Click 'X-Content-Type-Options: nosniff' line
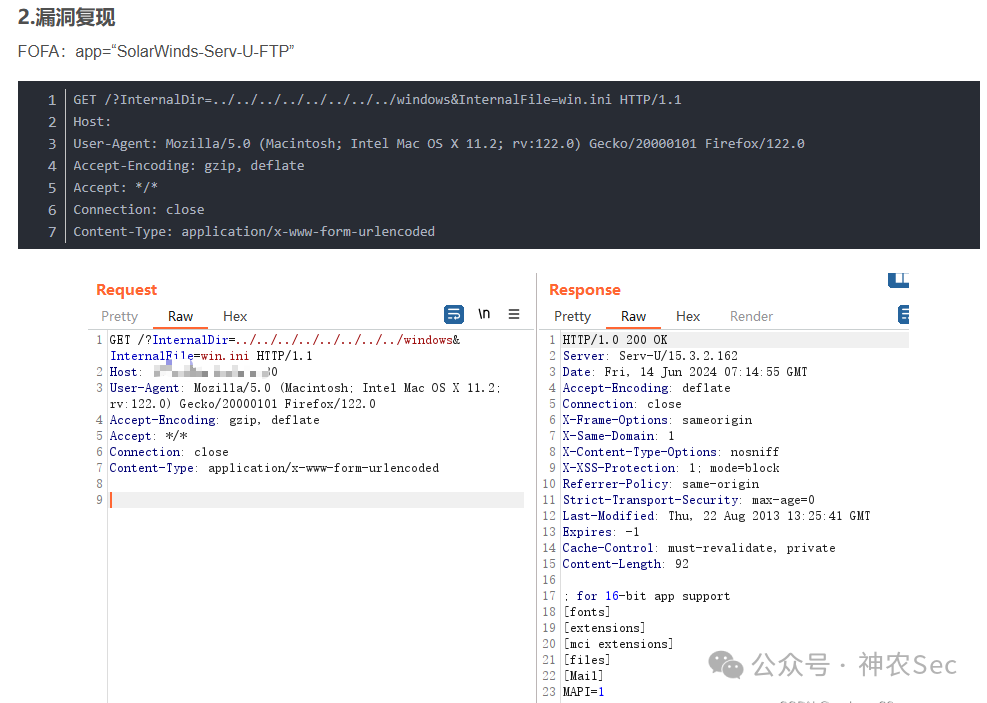Screen dimensions: 987x703 point(670,453)
